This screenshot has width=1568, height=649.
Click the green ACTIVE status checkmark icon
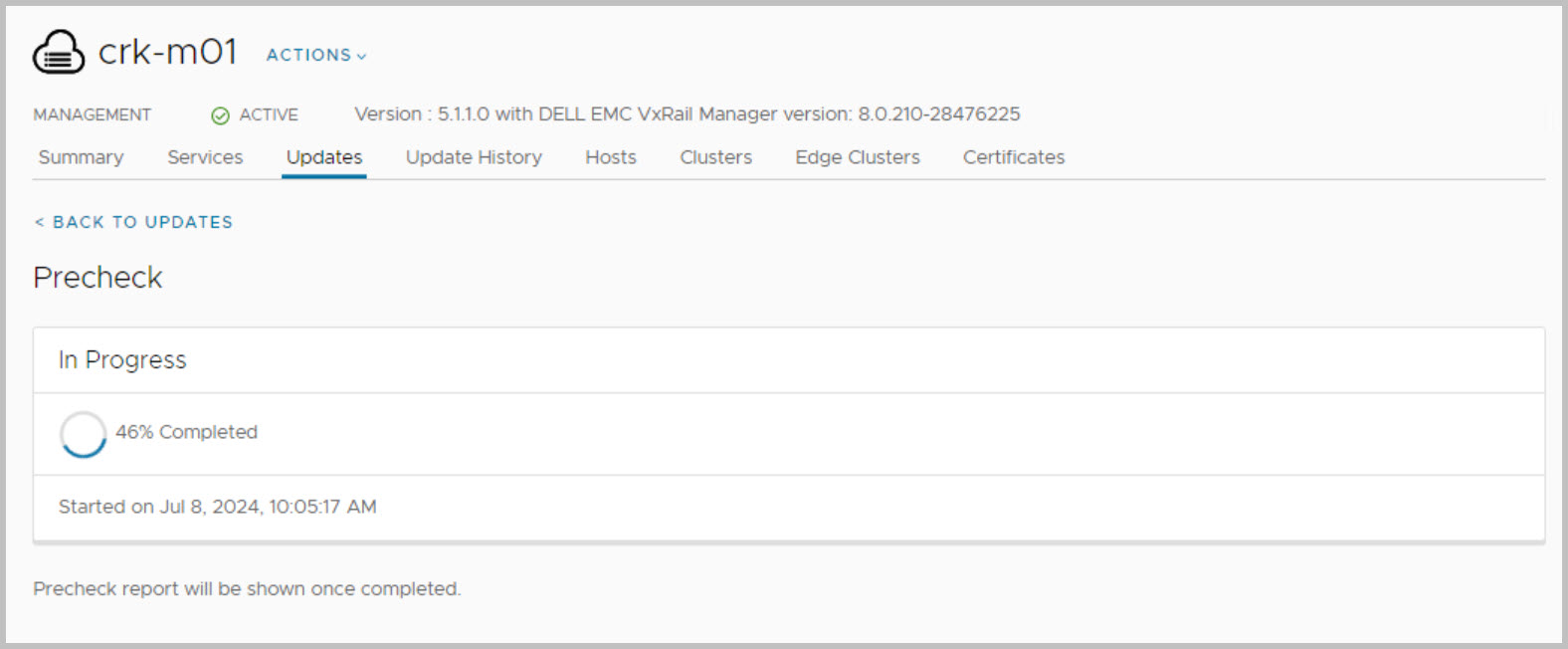point(220,115)
